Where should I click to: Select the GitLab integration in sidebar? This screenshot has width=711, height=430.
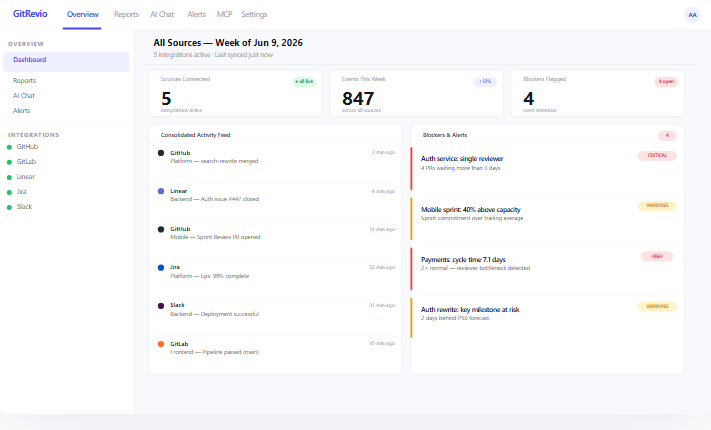pyautogui.click(x=26, y=161)
